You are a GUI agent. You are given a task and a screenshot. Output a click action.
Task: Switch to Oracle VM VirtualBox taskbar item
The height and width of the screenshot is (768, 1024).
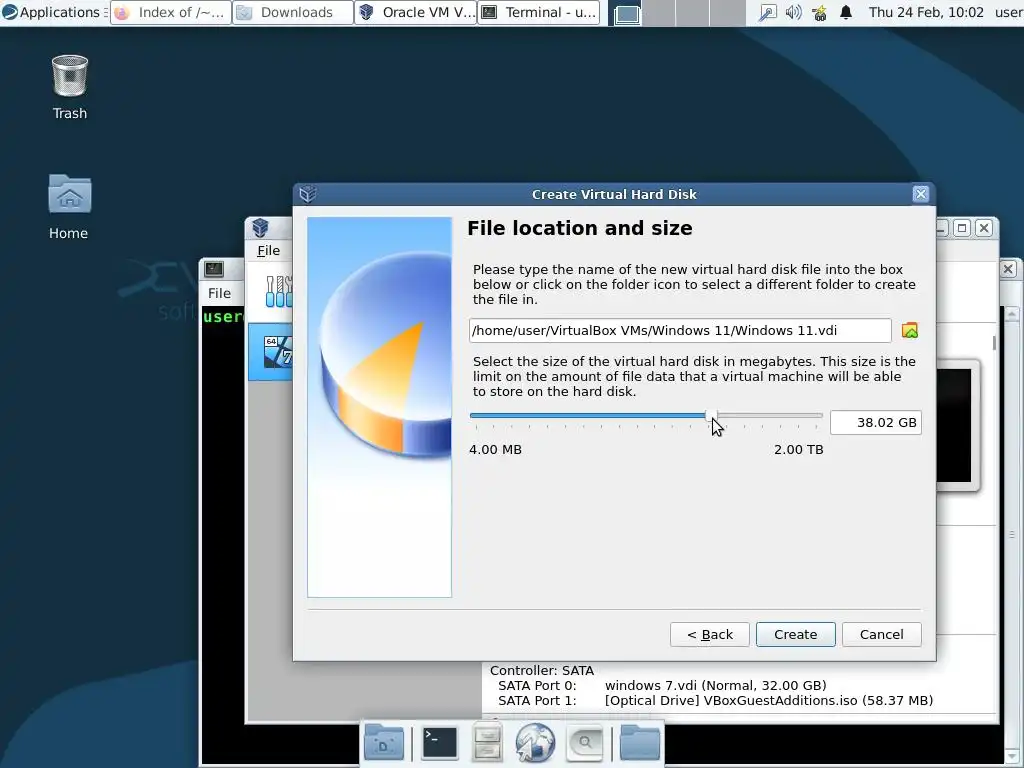click(416, 12)
